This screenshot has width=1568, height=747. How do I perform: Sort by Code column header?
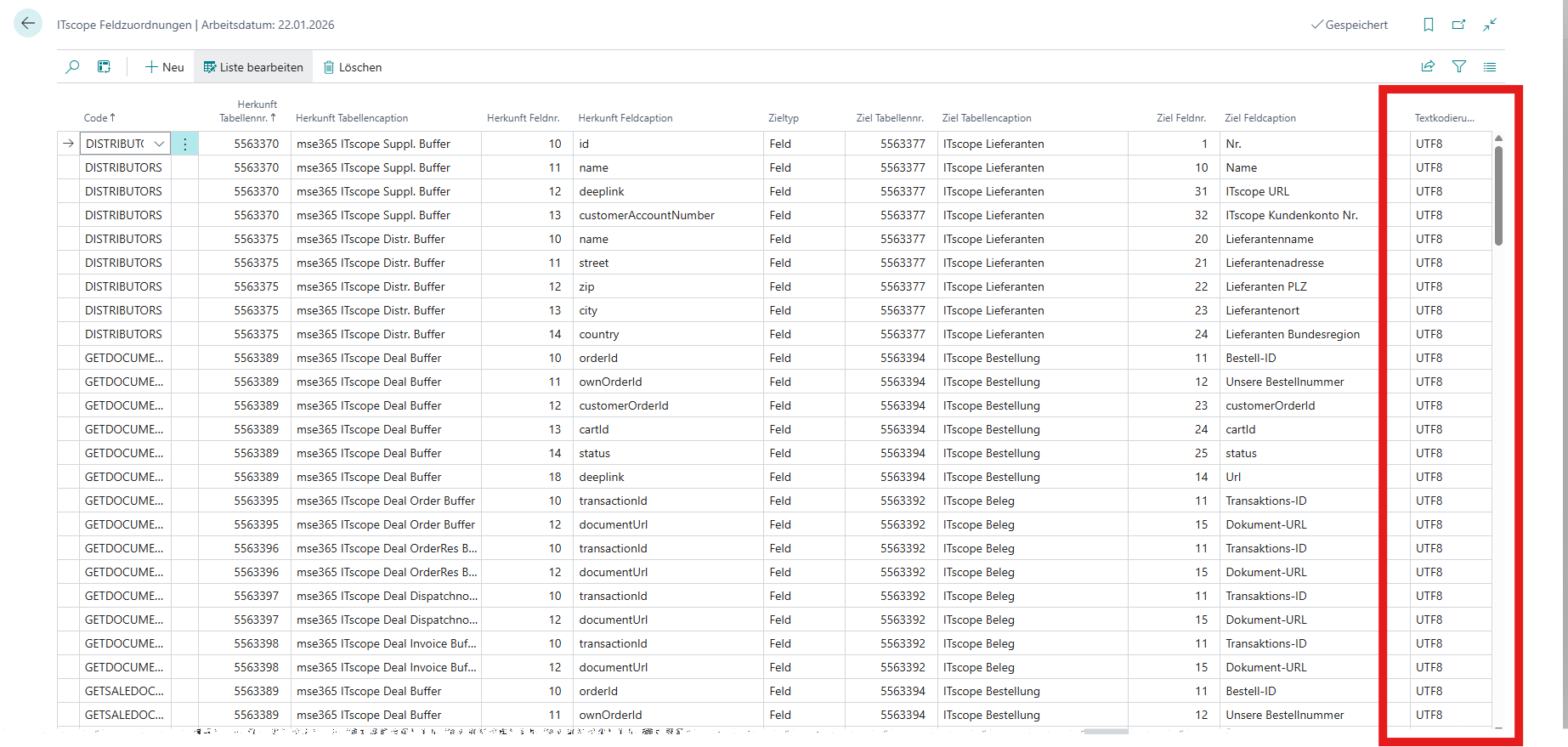coord(99,118)
